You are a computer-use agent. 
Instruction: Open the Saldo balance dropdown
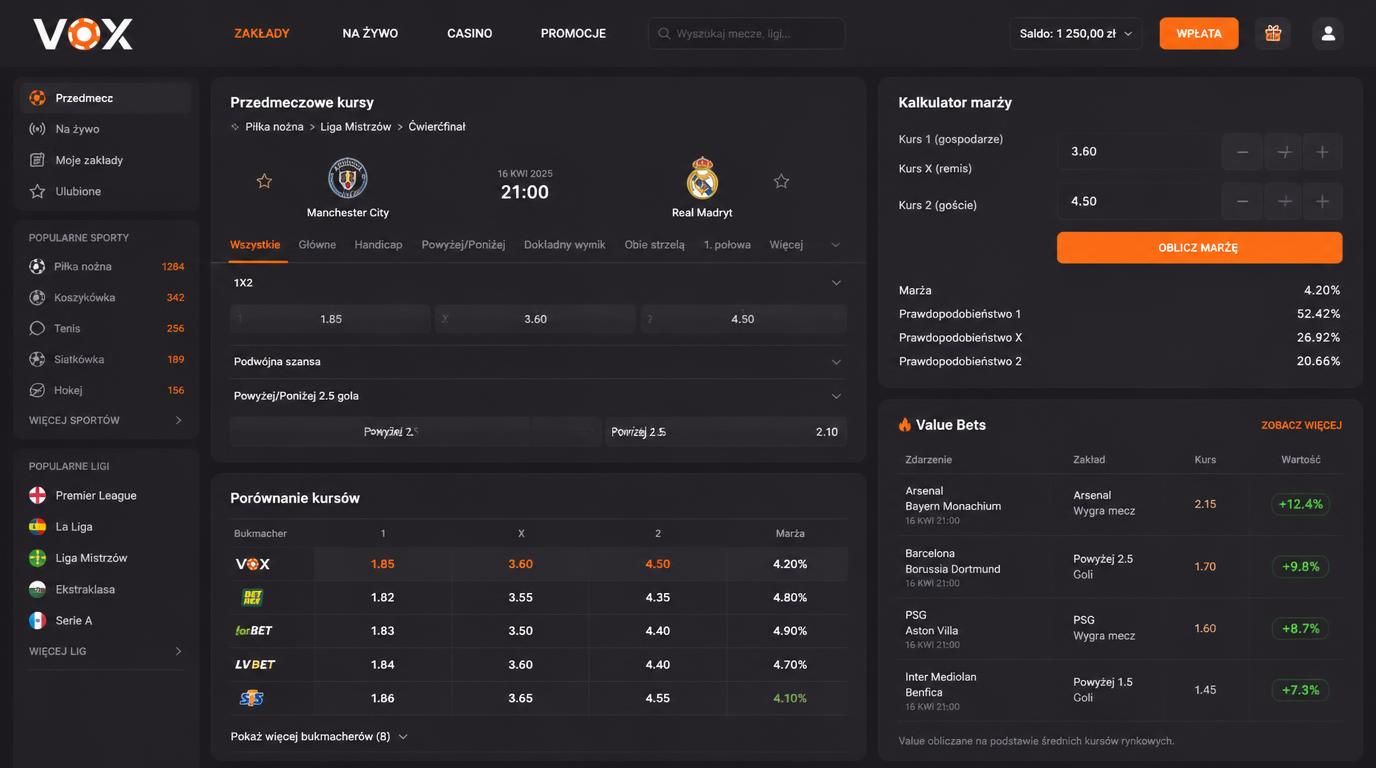(1076, 33)
